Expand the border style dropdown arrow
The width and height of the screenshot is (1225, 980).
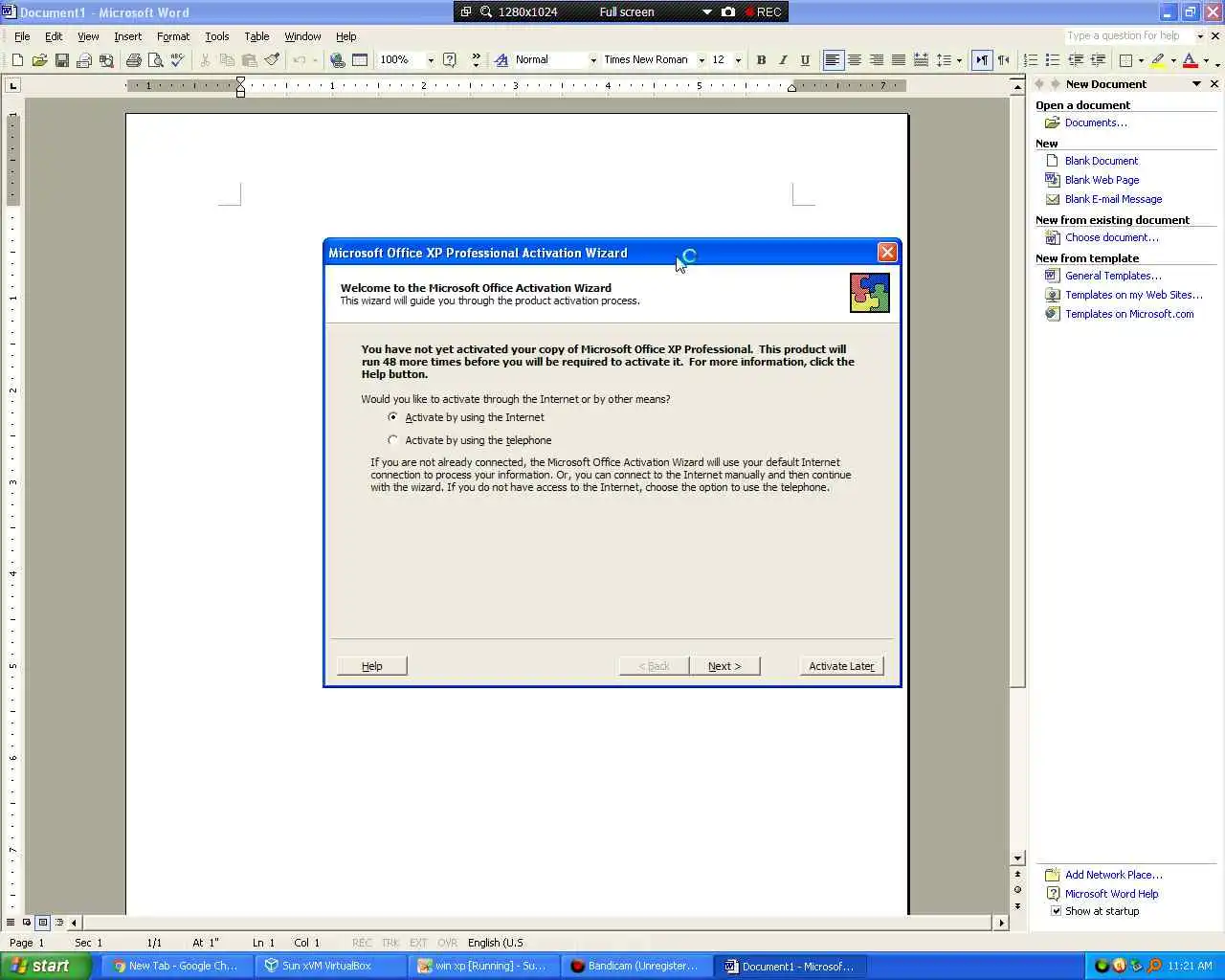tap(1141, 59)
